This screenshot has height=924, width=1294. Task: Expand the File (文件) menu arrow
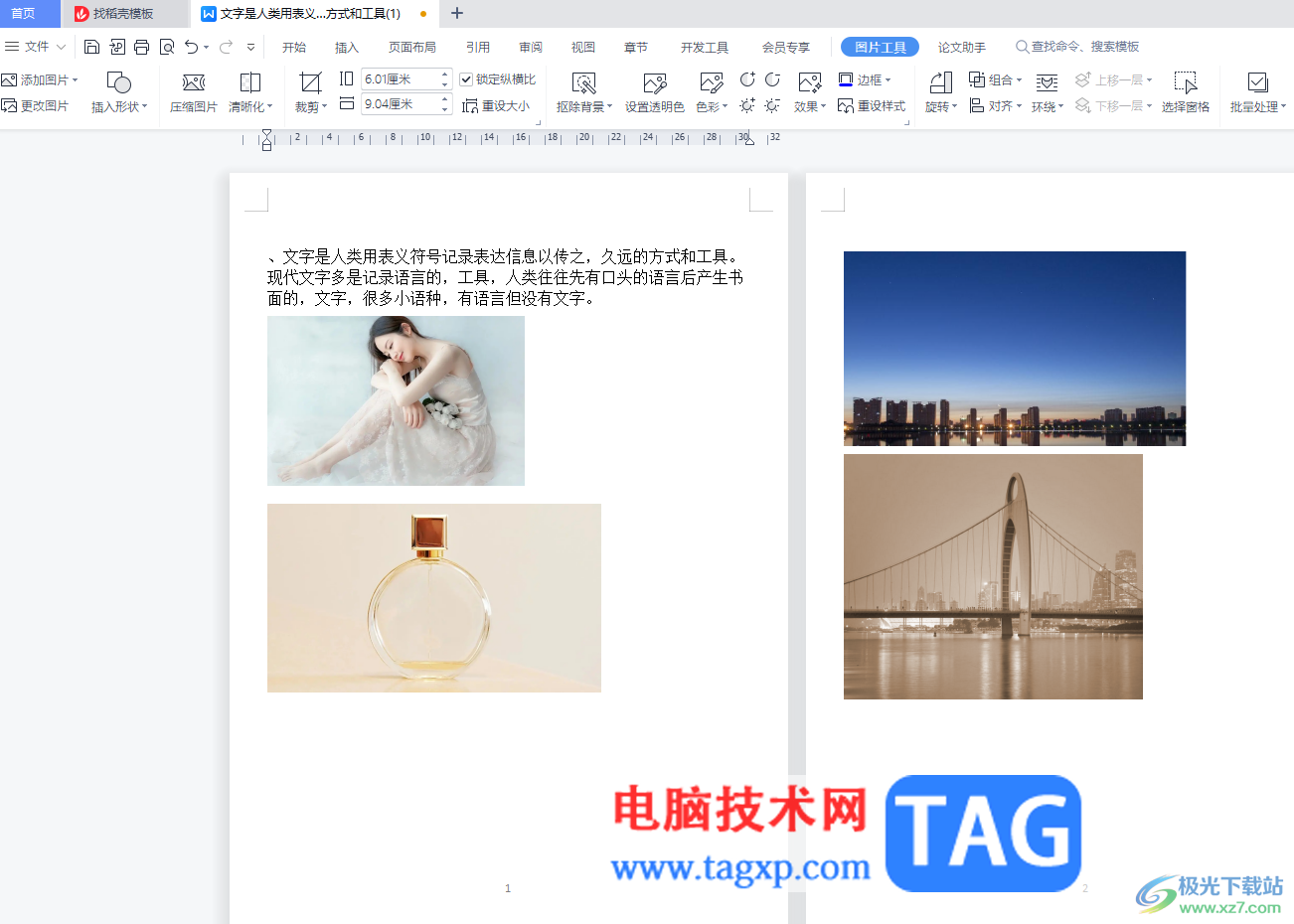pos(61,47)
